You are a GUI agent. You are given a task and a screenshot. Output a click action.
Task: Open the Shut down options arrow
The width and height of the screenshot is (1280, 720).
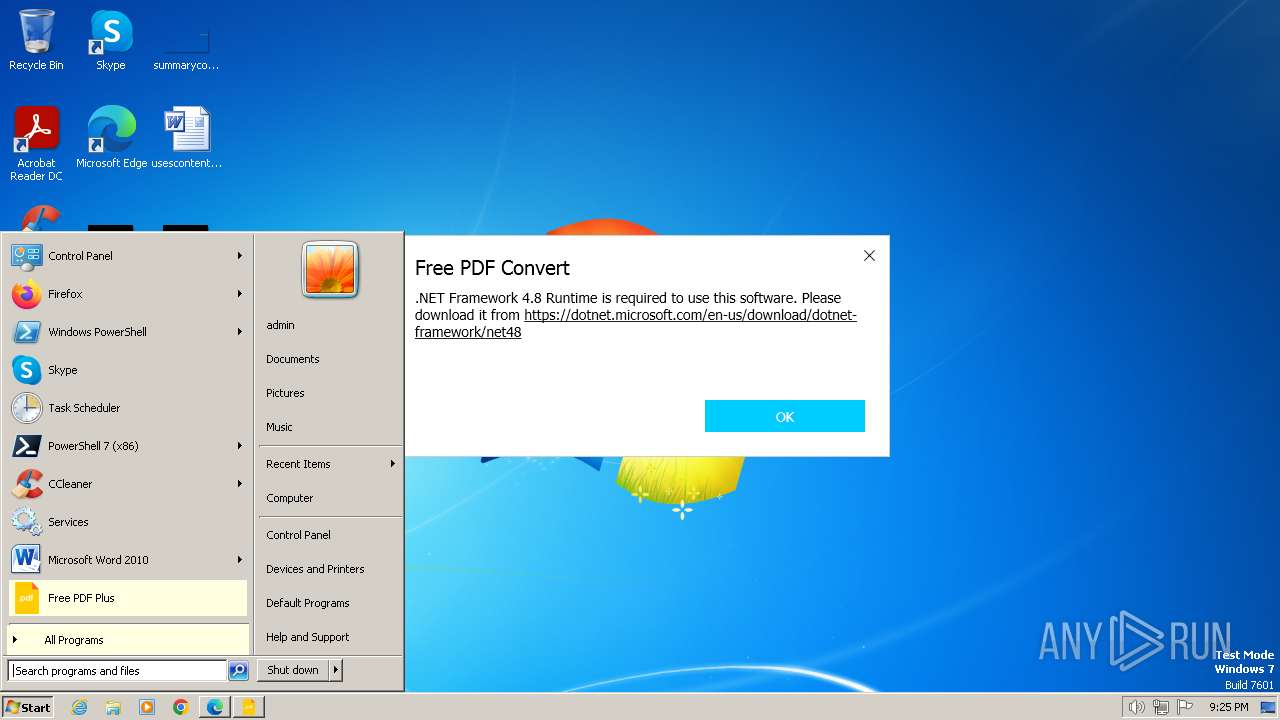pos(336,670)
